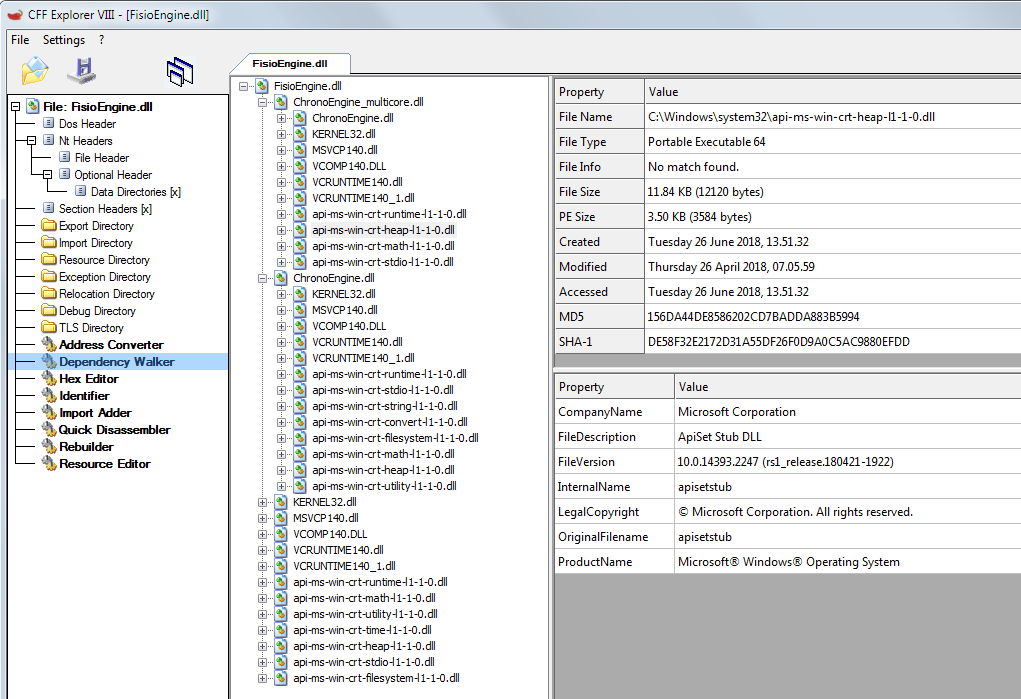This screenshot has height=699, width=1021.
Task: Click the FileVersion value 10.0.14393.2247
Action: [785, 462]
